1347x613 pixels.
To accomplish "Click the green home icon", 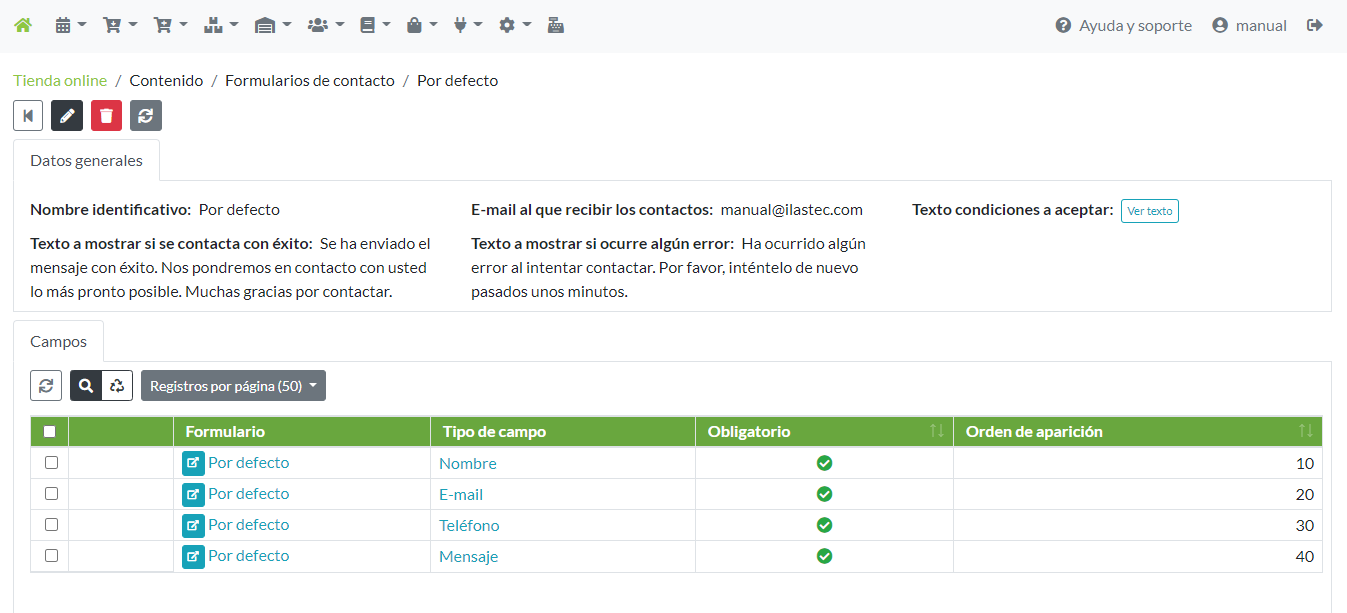I will [x=22, y=25].
